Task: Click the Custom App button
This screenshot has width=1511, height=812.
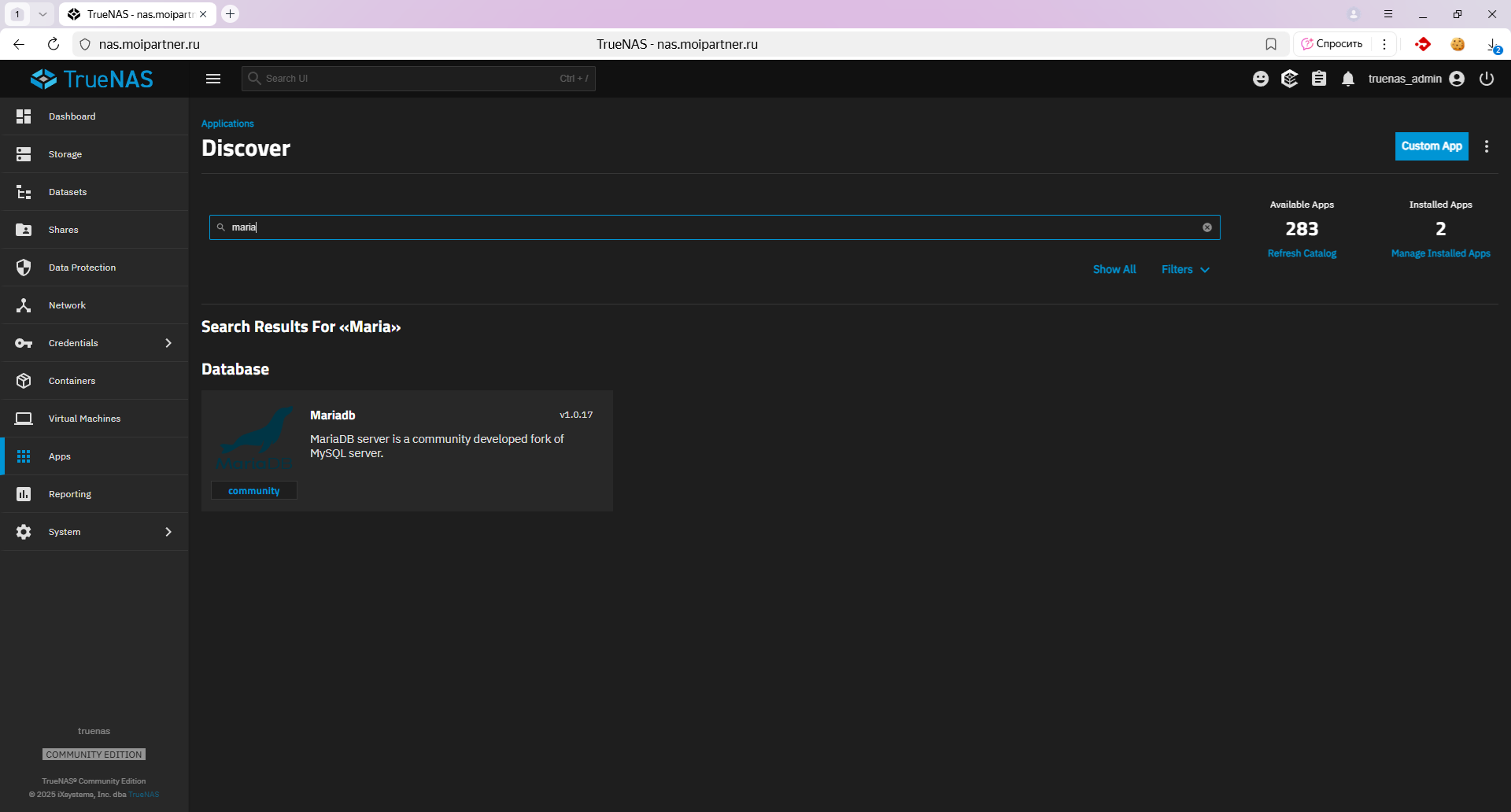Action: (x=1431, y=146)
